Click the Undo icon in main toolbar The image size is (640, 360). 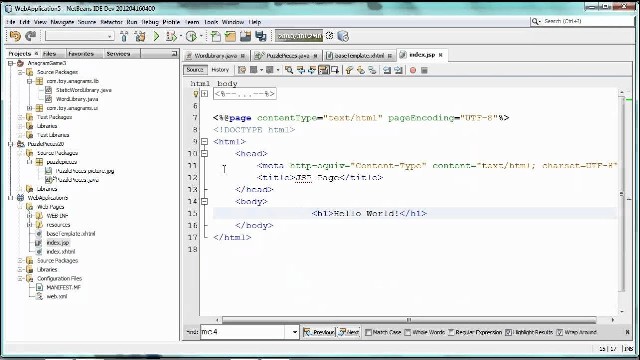(15, 36)
